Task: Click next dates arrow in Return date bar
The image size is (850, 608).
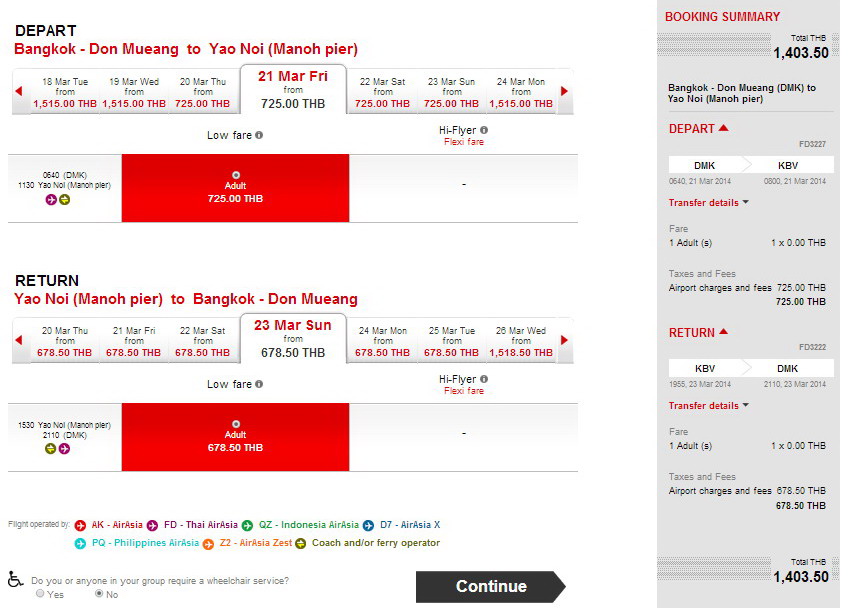Action: pyautogui.click(x=564, y=341)
